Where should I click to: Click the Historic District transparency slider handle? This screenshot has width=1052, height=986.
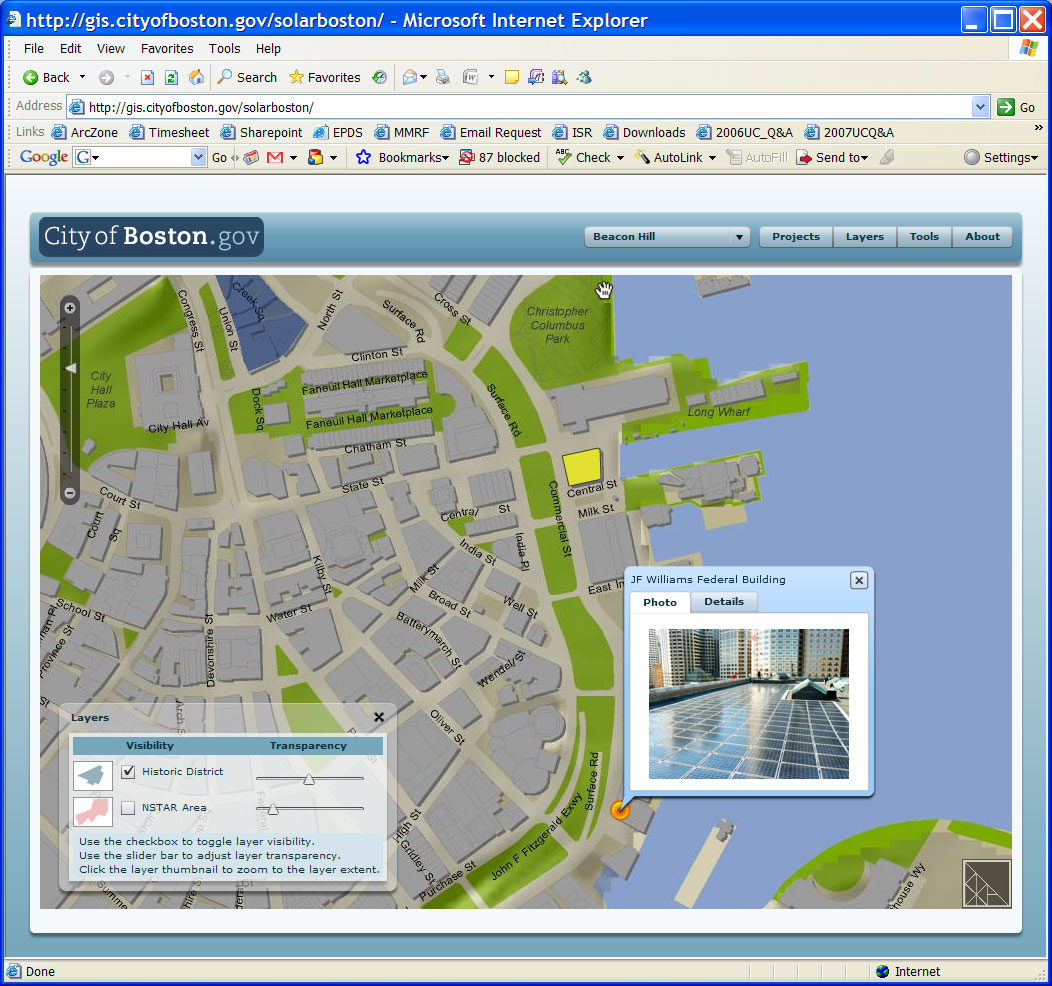point(309,779)
